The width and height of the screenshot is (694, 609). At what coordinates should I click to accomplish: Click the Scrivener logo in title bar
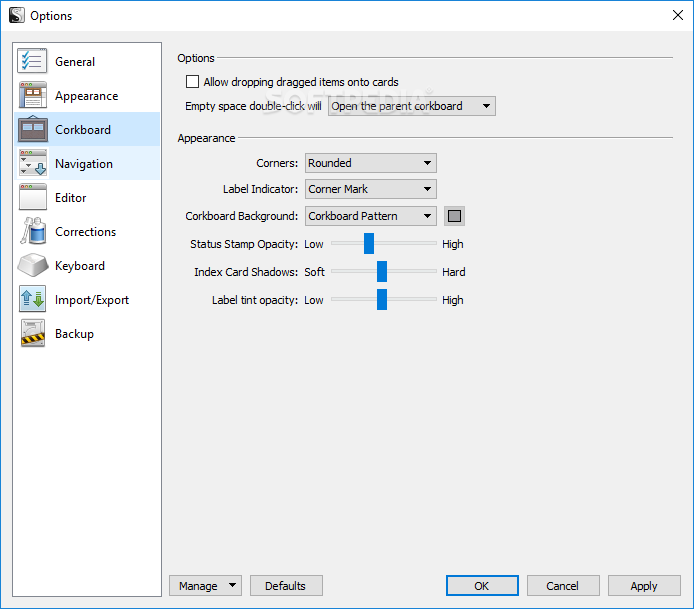click(x=16, y=15)
